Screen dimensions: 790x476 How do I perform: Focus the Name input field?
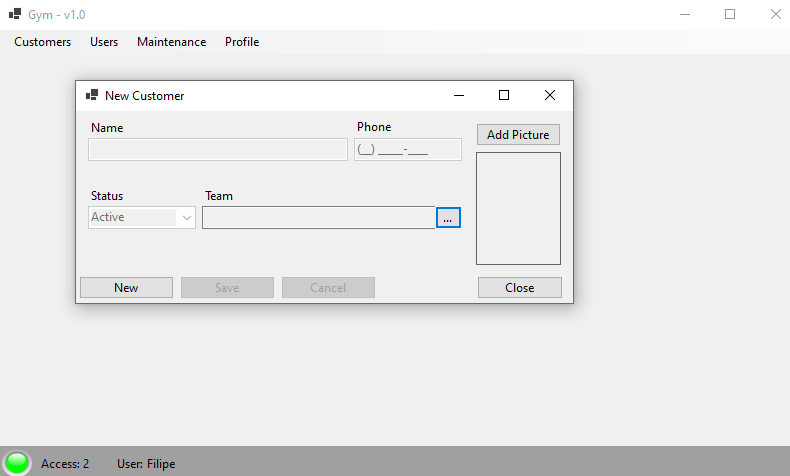point(218,150)
